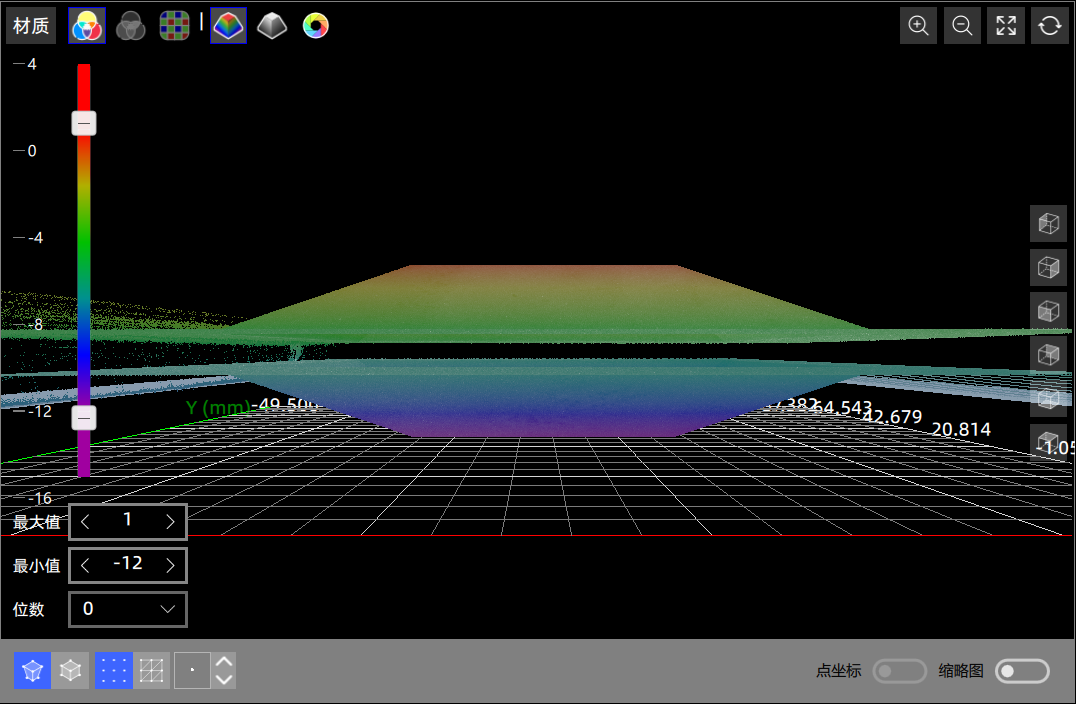
Task: Choose the height-colored pyramid render mode
Action: pos(228,26)
